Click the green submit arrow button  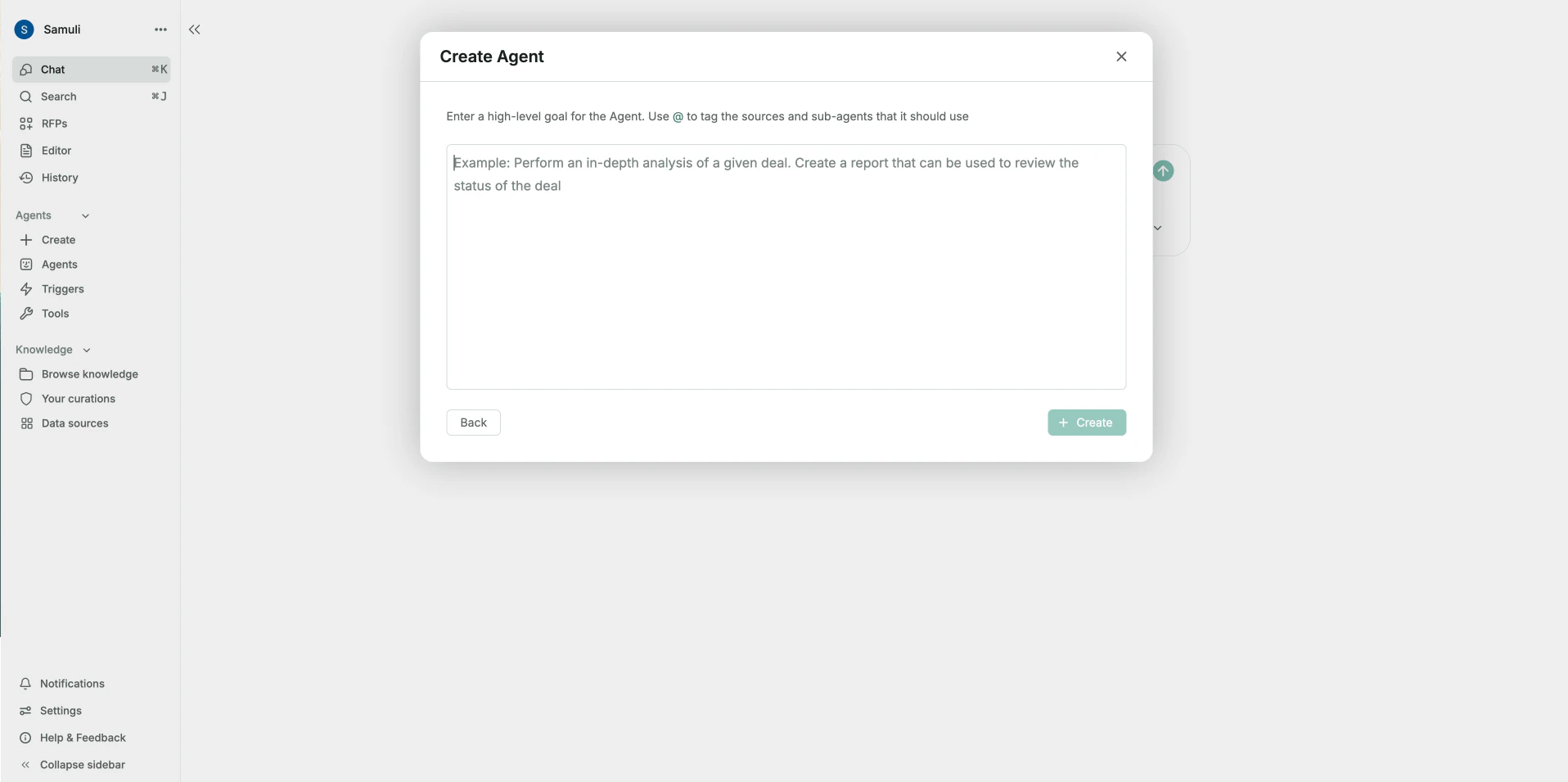click(x=1164, y=171)
